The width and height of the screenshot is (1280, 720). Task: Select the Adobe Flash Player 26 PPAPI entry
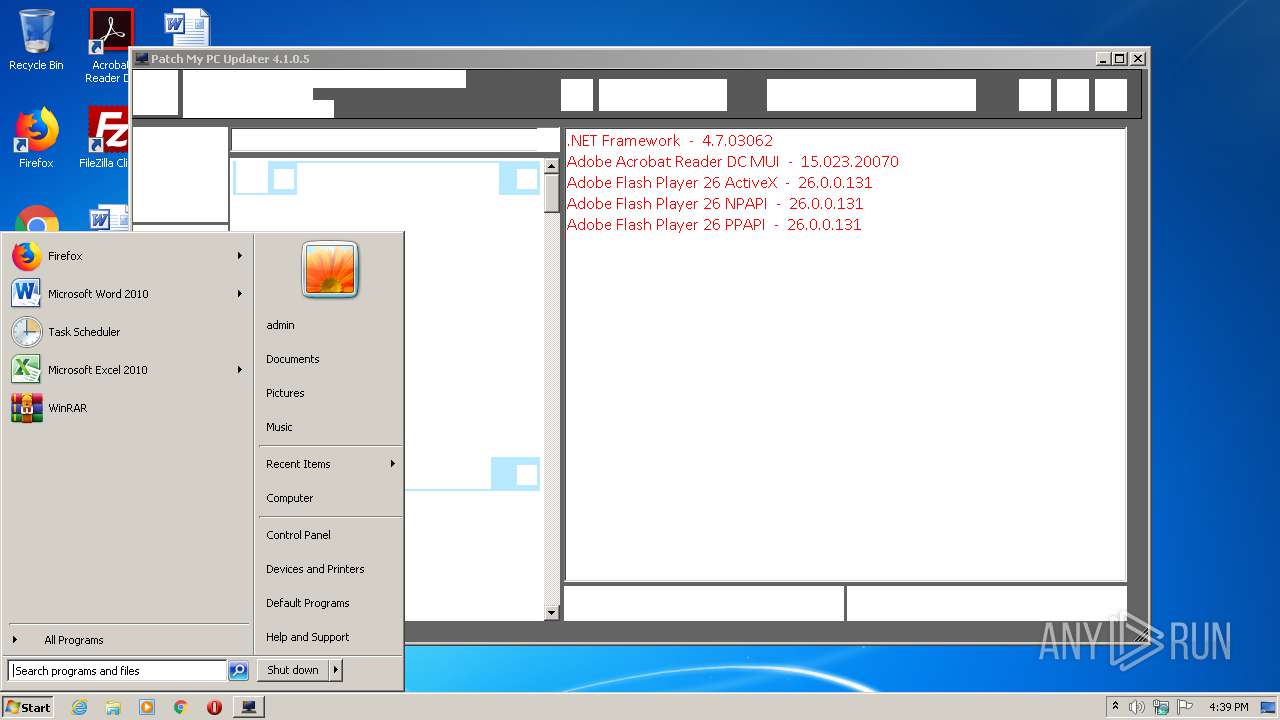tap(714, 225)
